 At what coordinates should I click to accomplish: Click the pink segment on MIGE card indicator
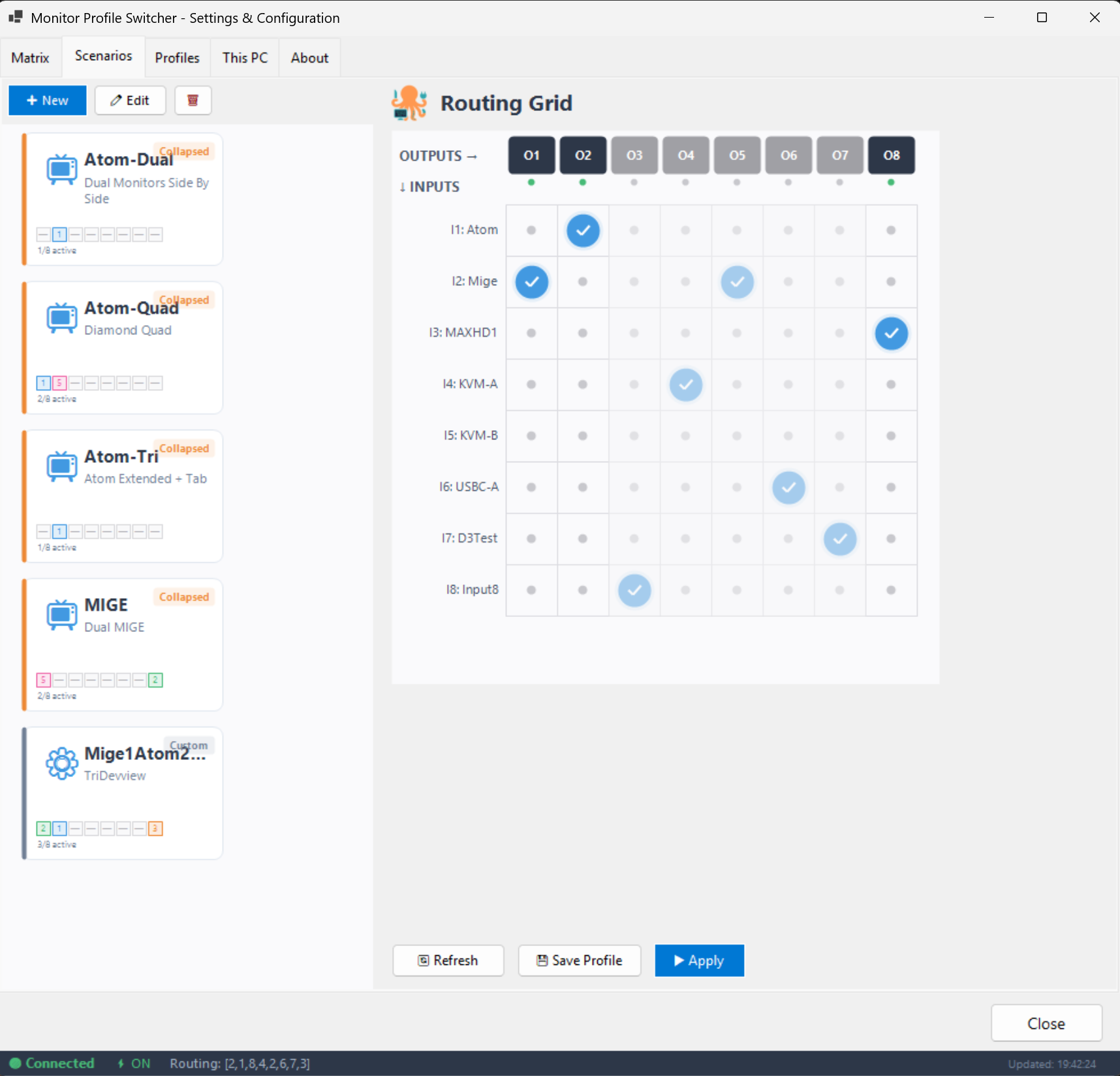(x=43, y=680)
